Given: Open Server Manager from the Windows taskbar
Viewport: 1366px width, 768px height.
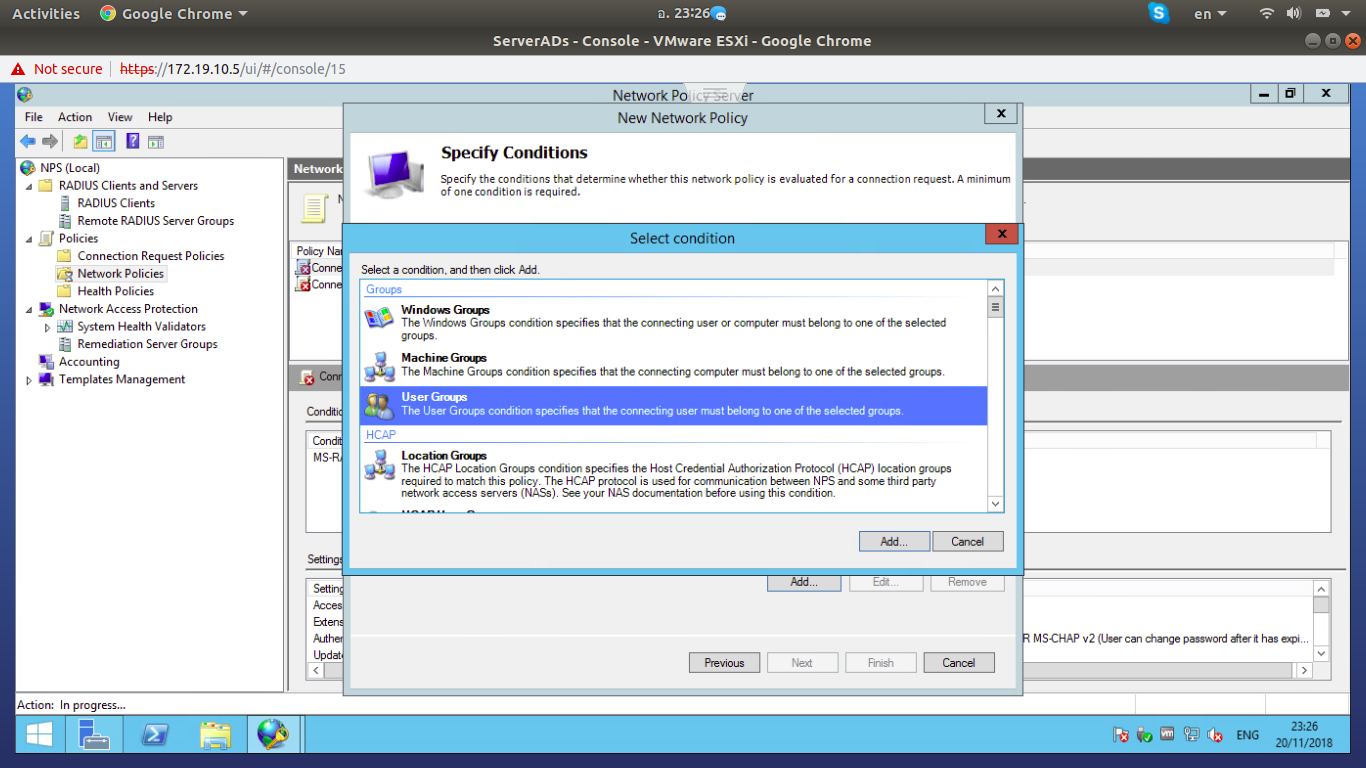Looking at the screenshot, I should [x=94, y=735].
